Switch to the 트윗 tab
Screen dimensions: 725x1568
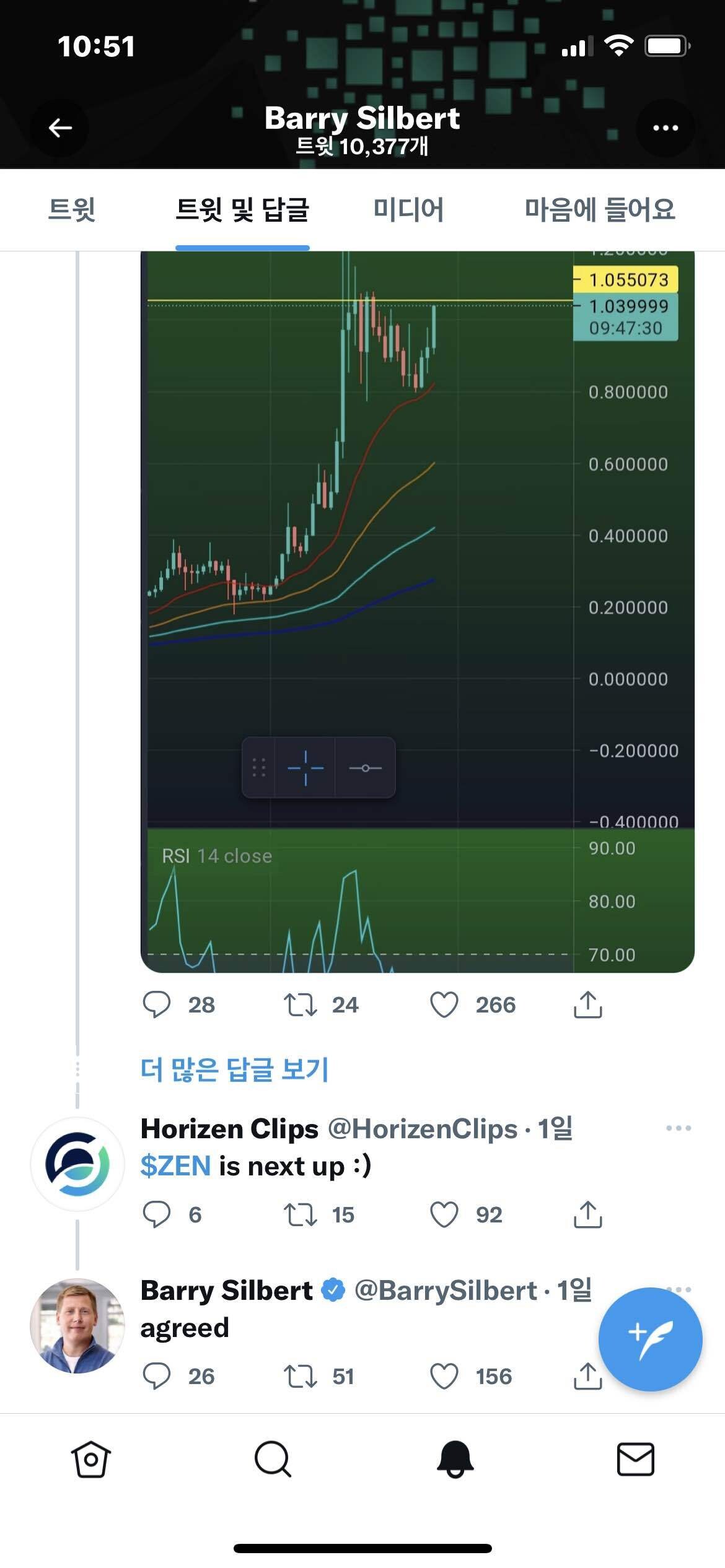(72, 209)
